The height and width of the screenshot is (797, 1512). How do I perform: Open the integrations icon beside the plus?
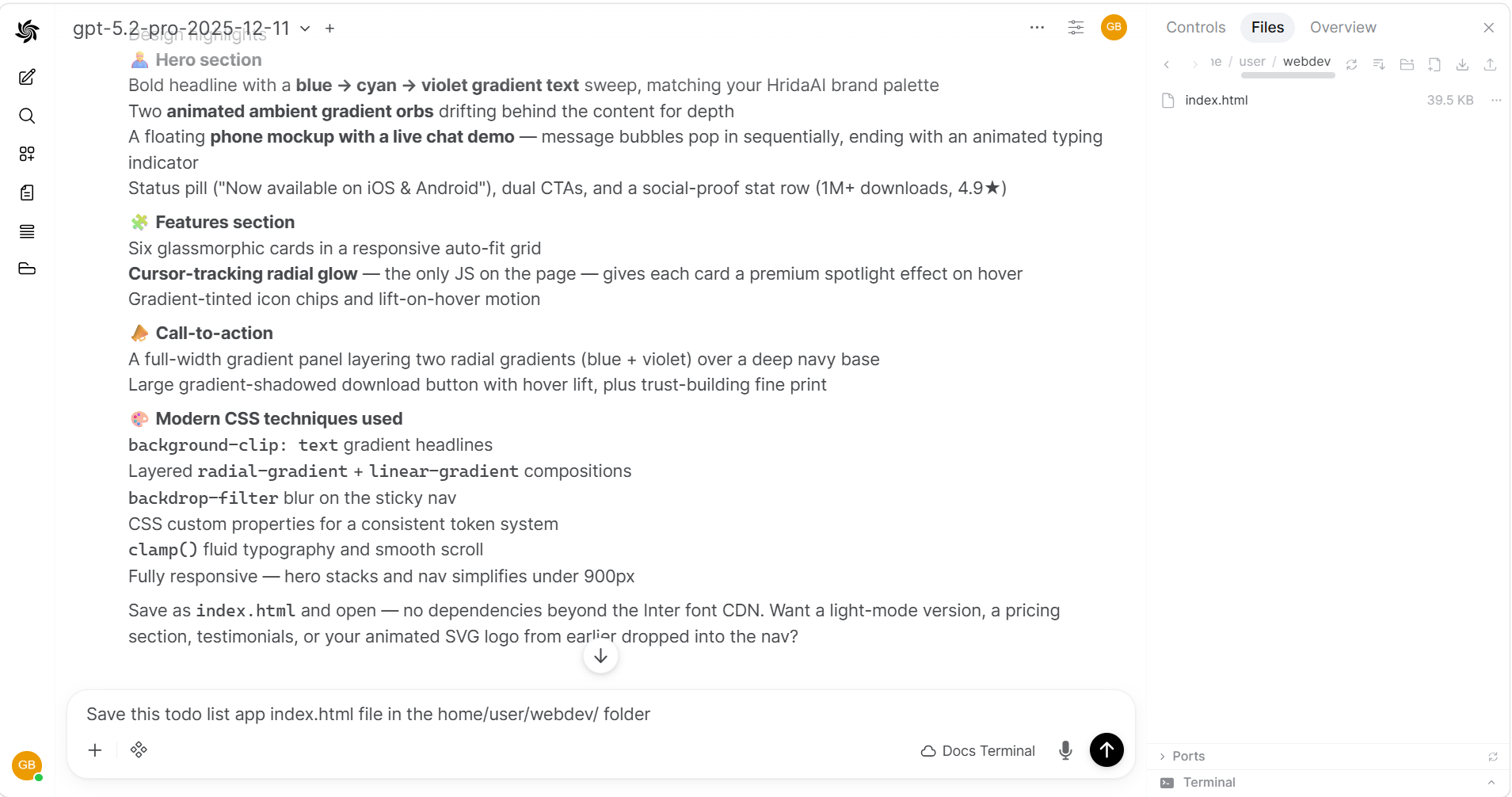tap(139, 749)
